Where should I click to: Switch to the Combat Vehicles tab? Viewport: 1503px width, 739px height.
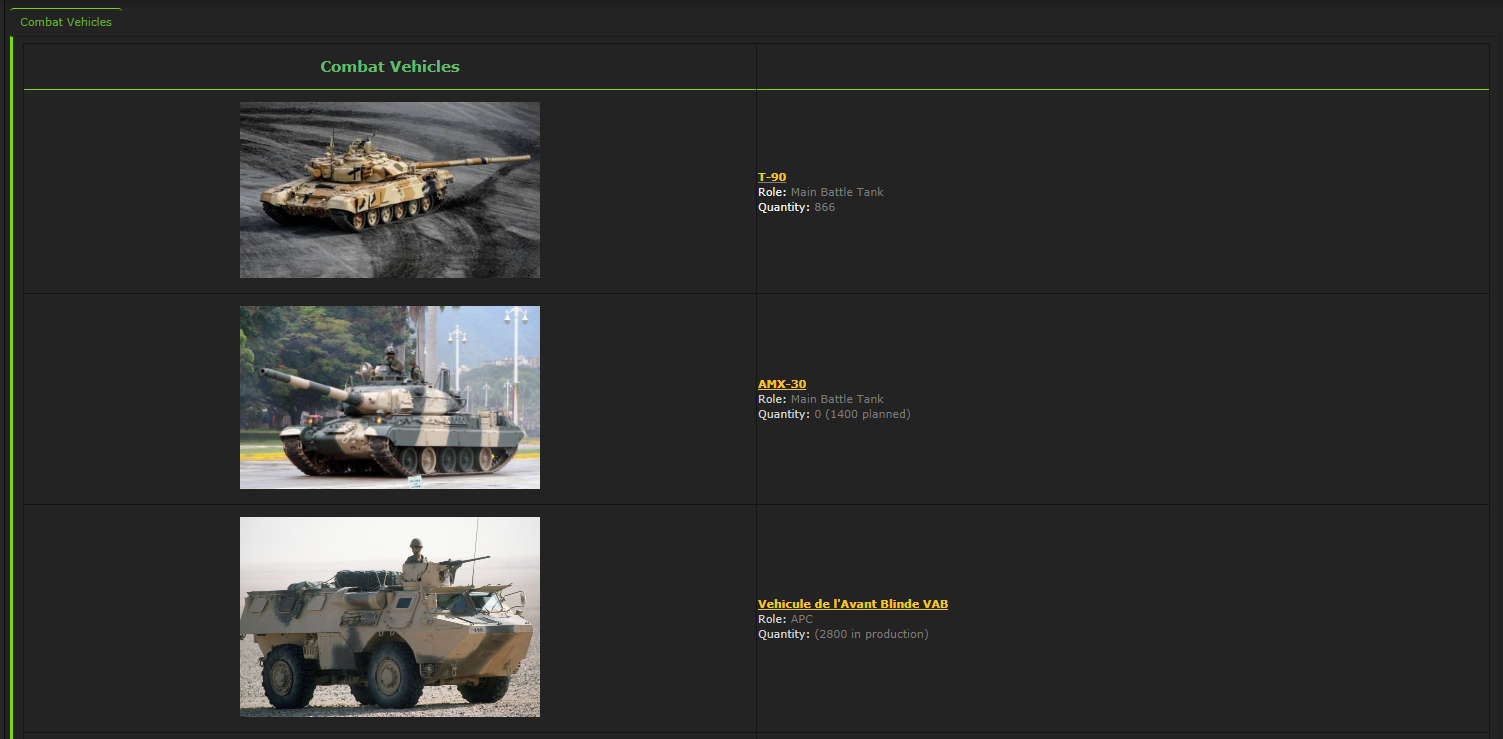click(66, 22)
